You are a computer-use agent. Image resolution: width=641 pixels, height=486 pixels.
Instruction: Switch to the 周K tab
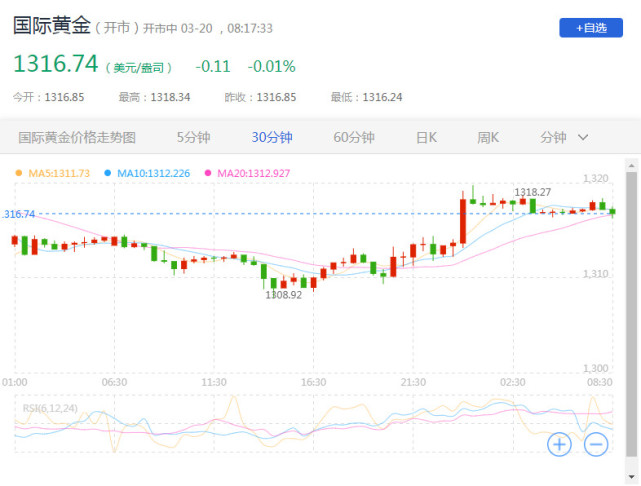click(x=488, y=137)
